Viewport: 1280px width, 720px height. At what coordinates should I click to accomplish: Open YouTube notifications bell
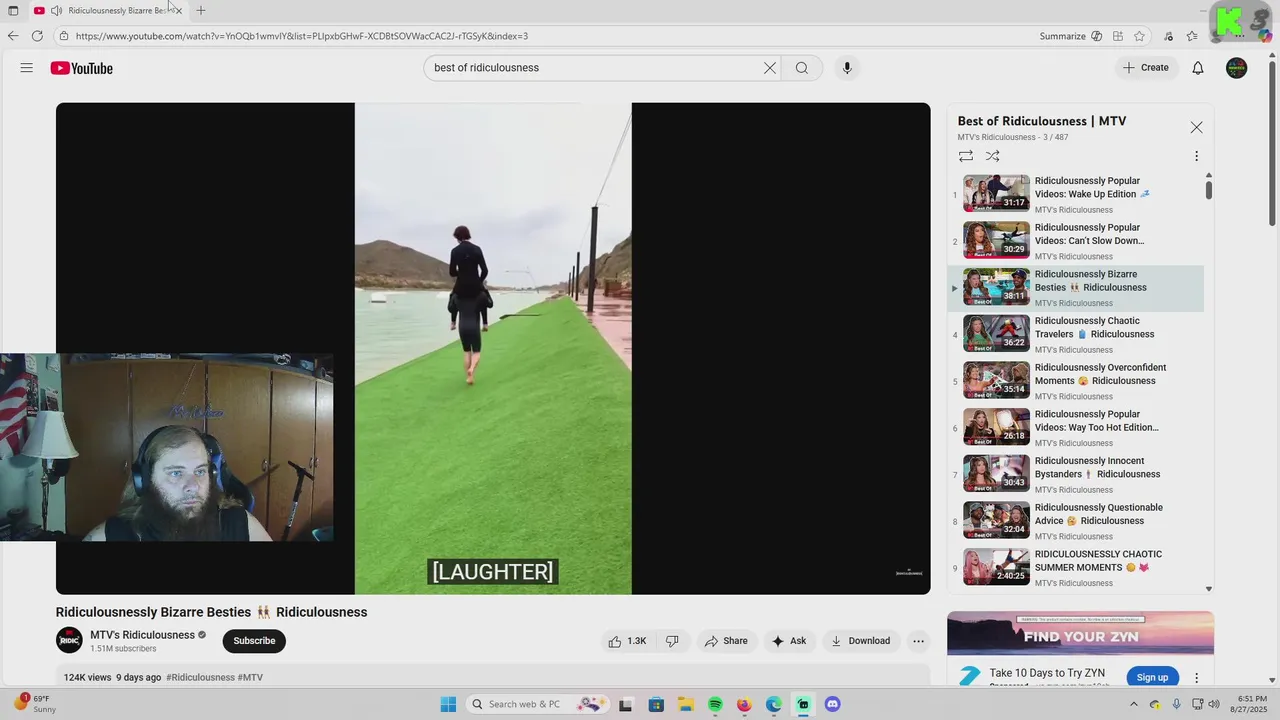pos(1198,68)
